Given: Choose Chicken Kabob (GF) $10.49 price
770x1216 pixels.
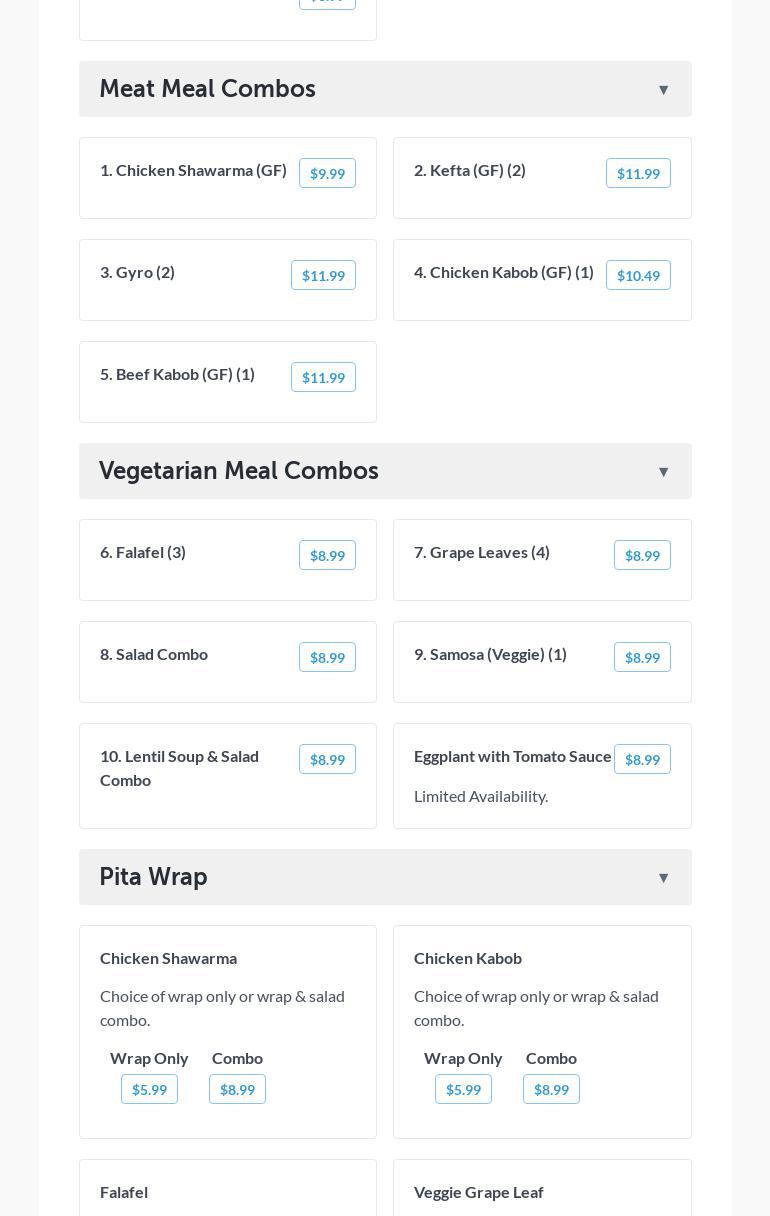Looking at the screenshot, I should pos(638,275).
